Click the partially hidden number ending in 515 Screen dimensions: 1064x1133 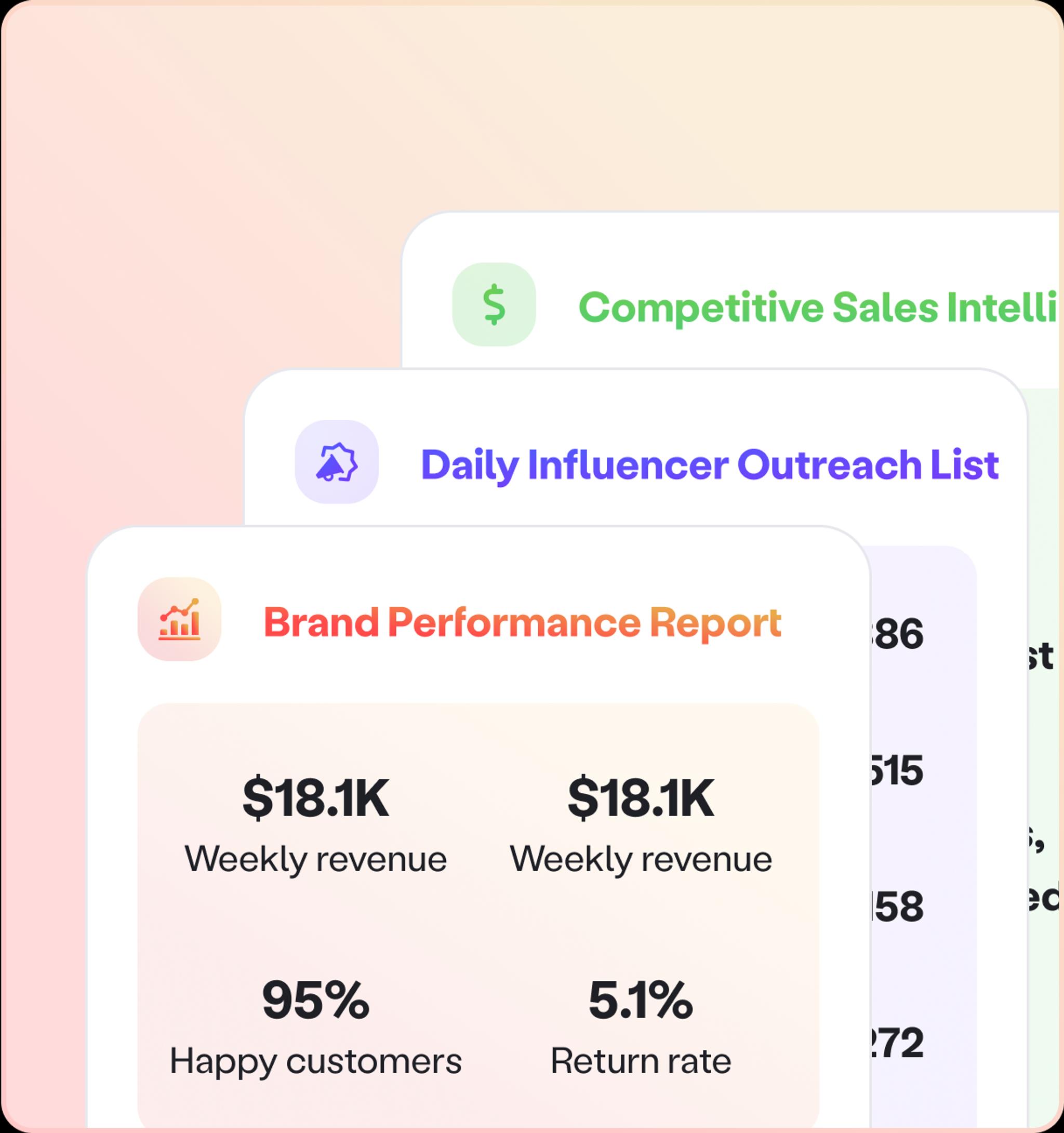[896, 770]
